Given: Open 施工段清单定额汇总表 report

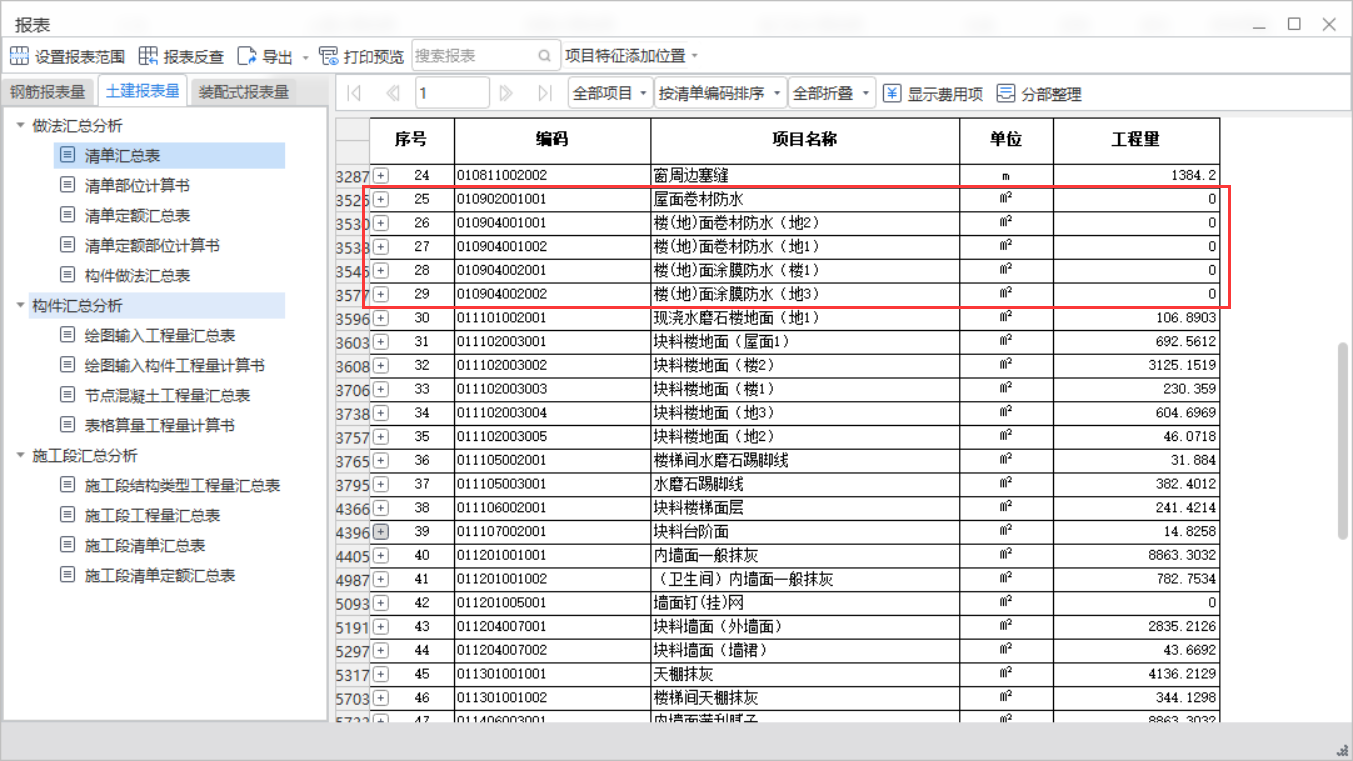Looking at the screenshot, I should tap(160, 575).
